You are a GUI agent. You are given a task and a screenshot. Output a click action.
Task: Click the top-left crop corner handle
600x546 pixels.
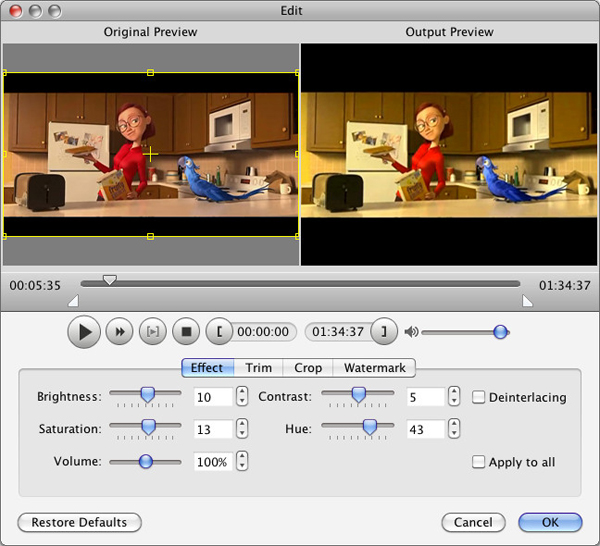[x=5, y=73]
